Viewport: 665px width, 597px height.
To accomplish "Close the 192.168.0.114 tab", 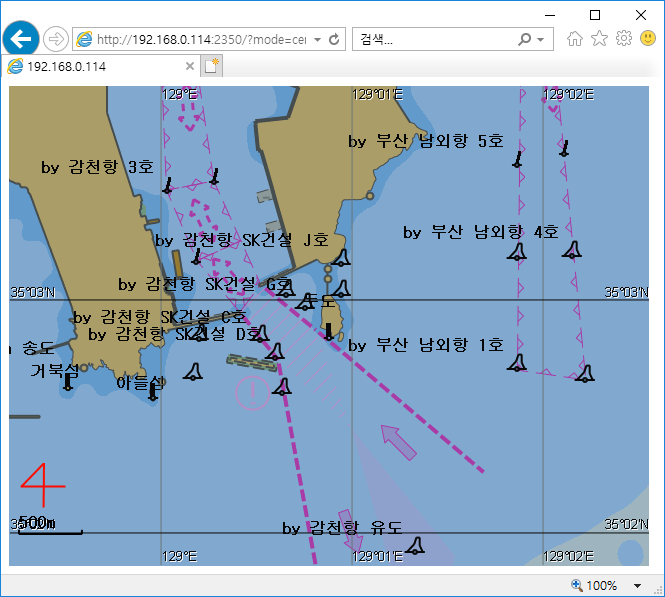I will (x=190, y=66).
